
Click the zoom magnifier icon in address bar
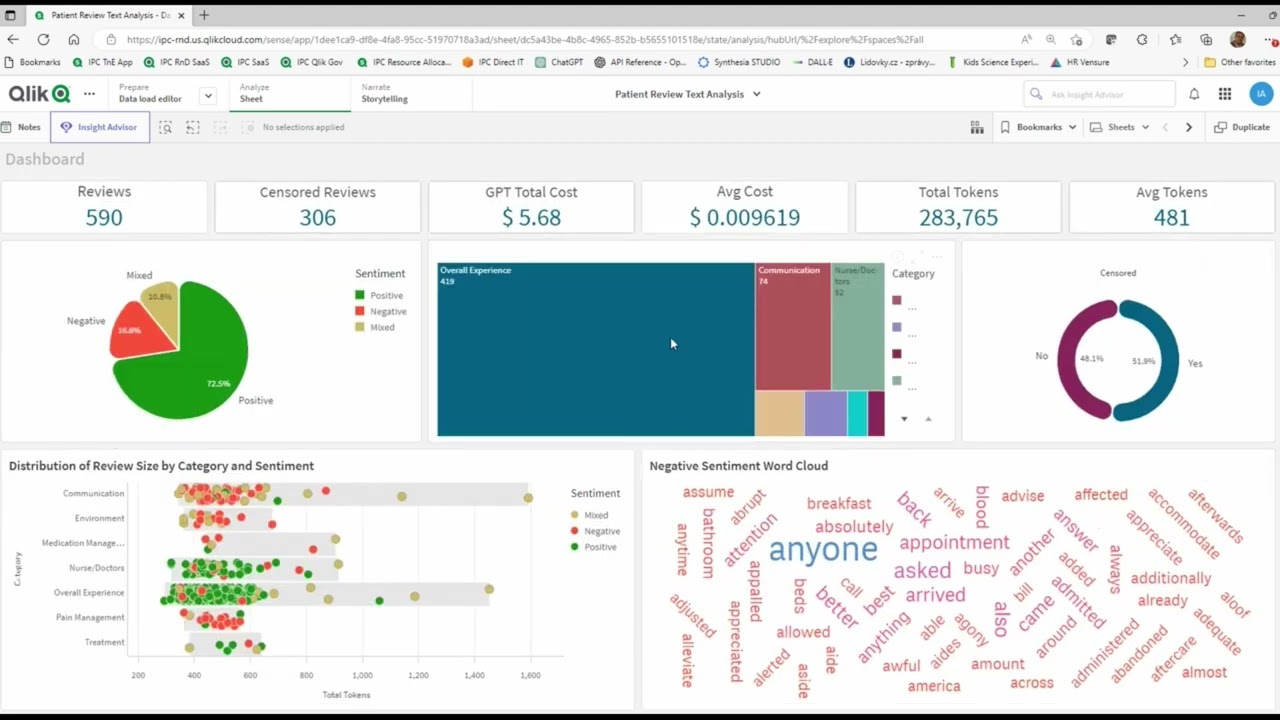coord(1051,39)
